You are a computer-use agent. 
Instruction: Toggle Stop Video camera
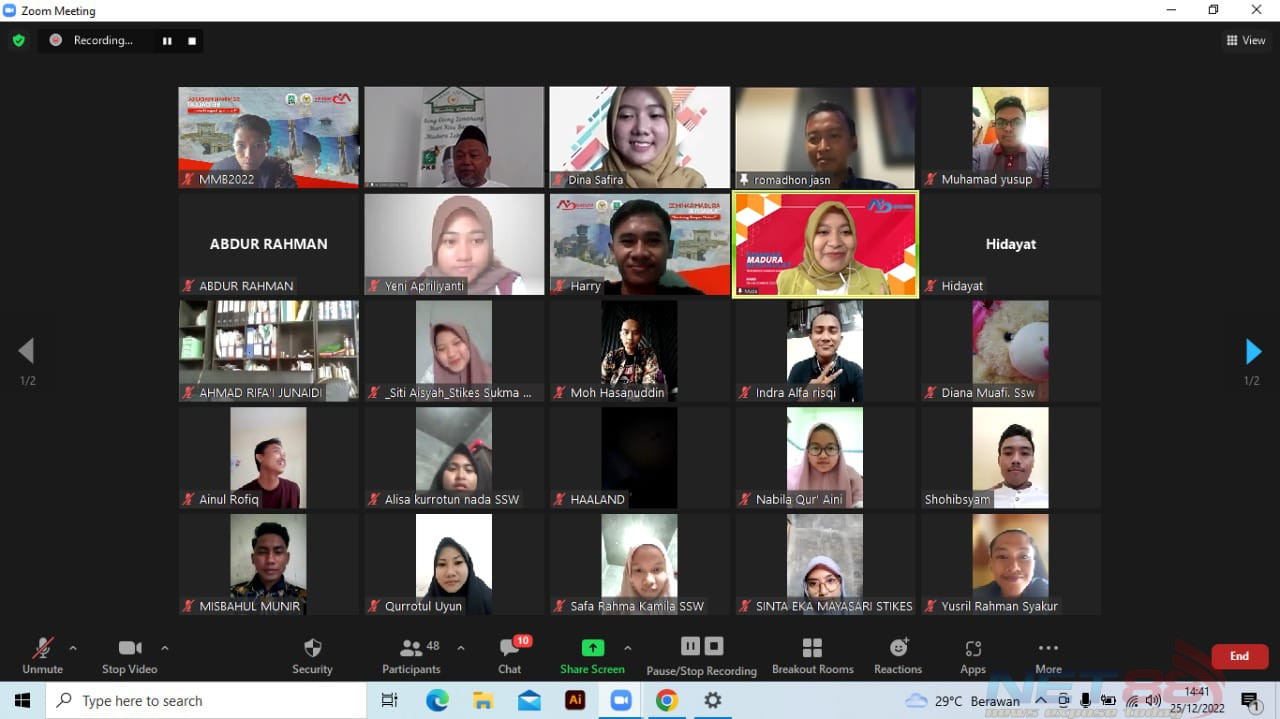click(130, 655)
